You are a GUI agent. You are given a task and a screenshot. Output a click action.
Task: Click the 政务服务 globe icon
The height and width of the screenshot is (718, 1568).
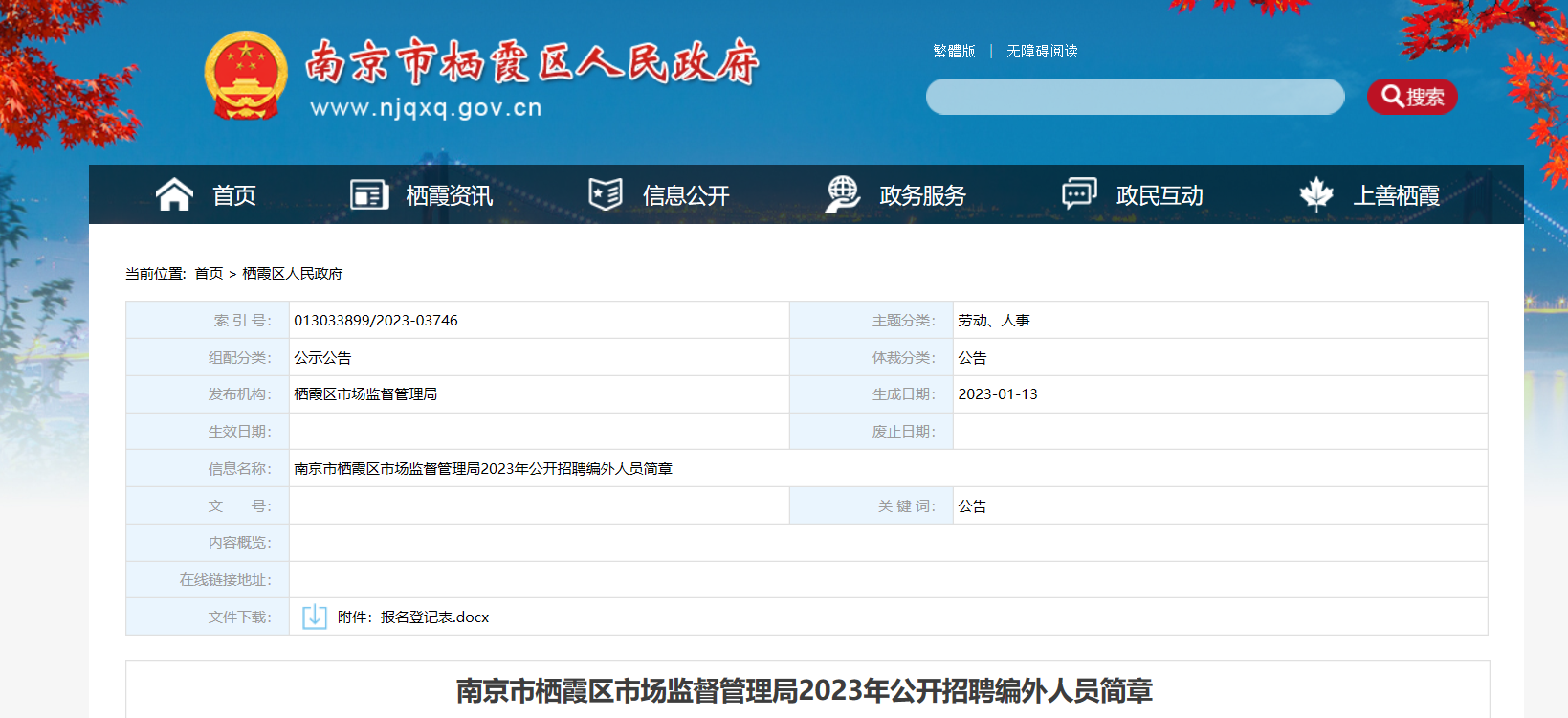pos(843,194)
